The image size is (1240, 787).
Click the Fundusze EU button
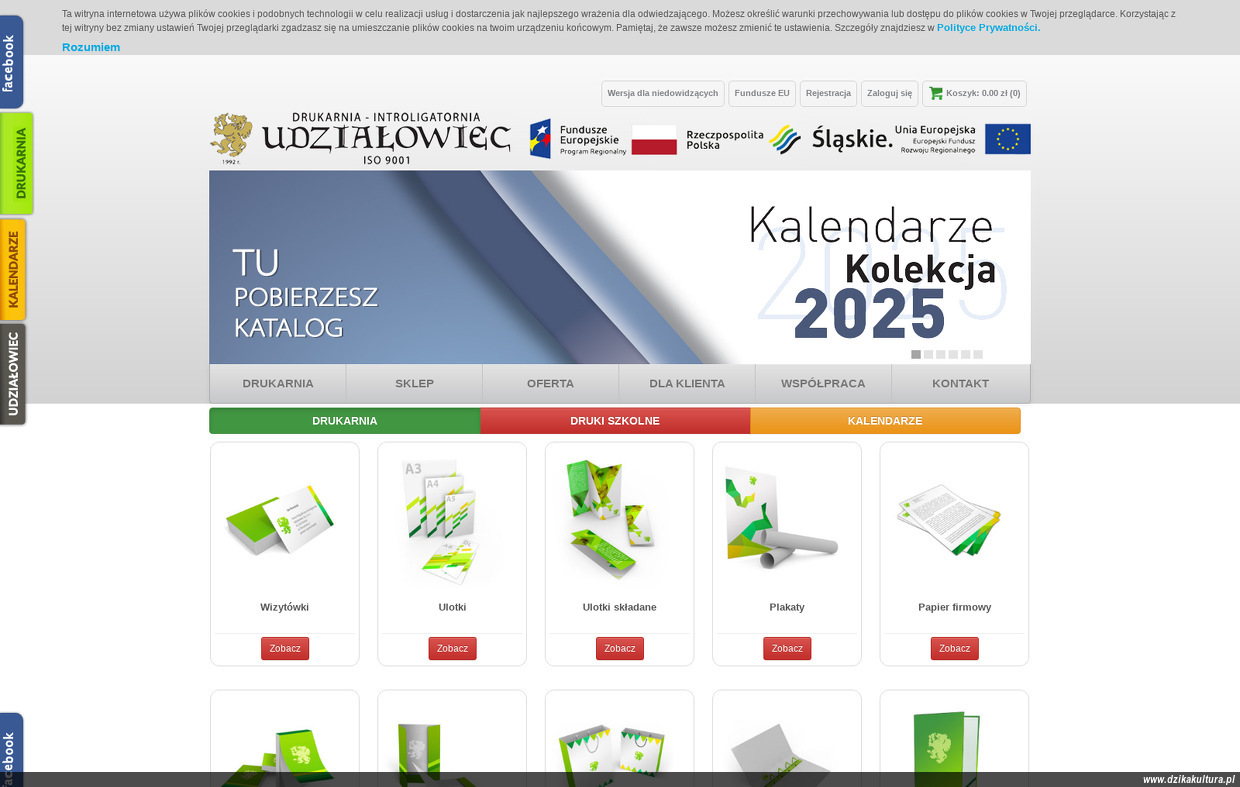click(762, 93)
